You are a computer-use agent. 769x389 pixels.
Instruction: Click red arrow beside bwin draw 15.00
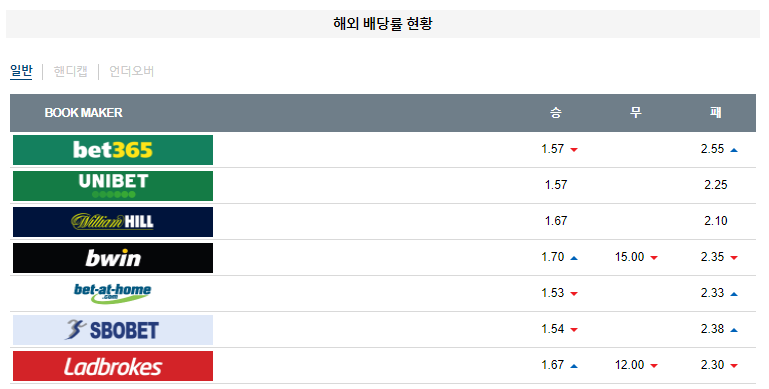654,258
